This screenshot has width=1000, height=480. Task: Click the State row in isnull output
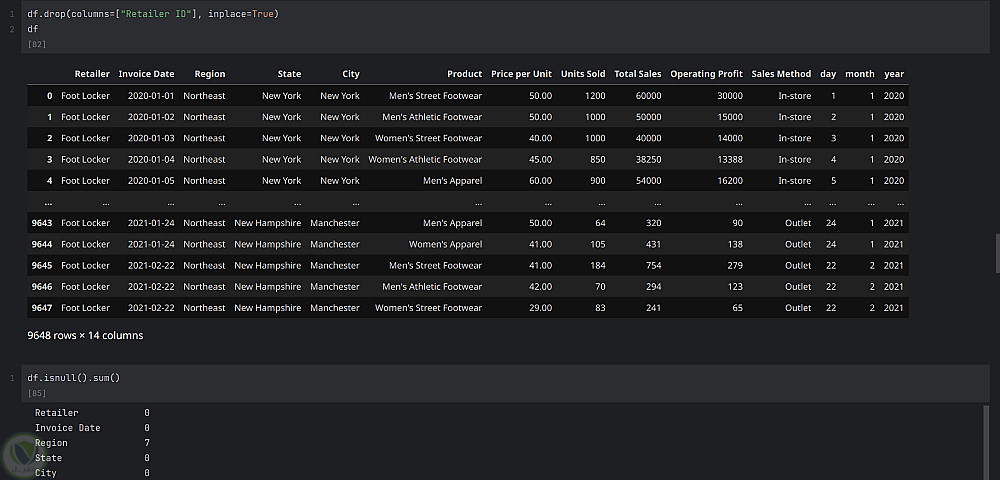click(92, 458)
